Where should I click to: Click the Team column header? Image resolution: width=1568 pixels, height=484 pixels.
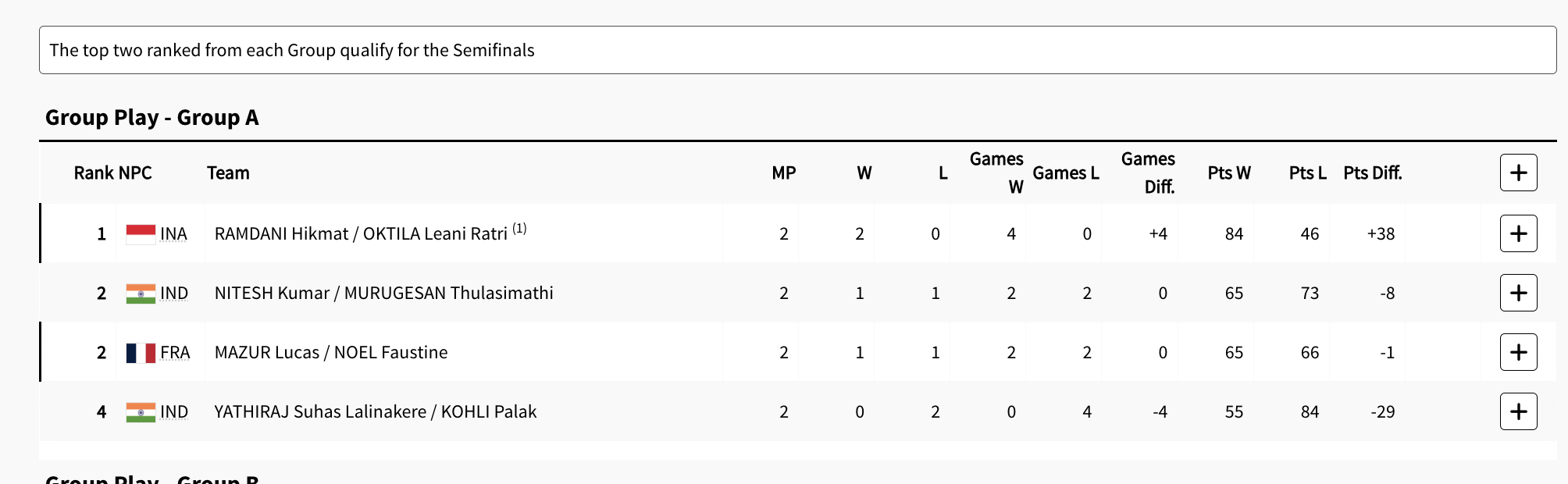[x=228, y=173]
